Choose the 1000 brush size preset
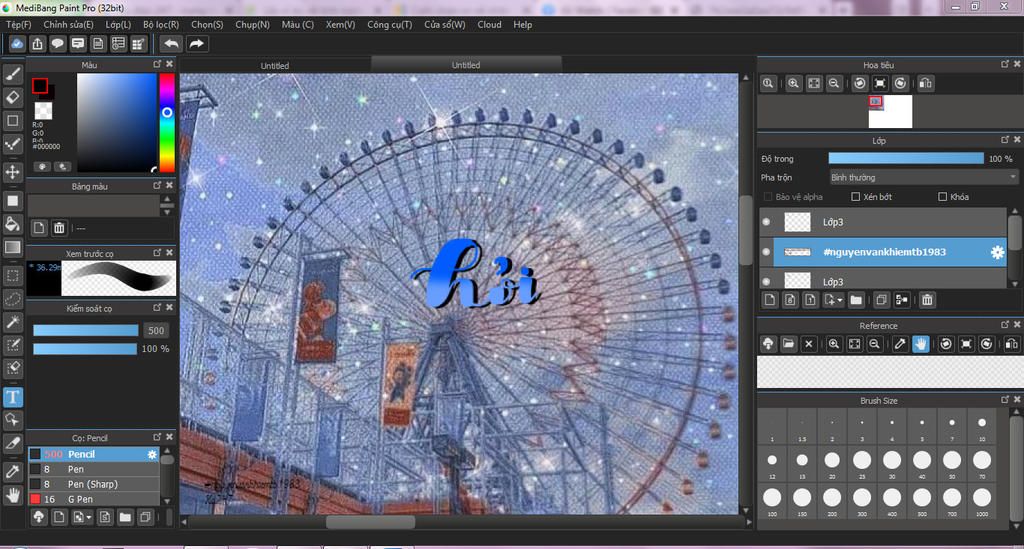This screenshot has width=1024, height=549. pos(982,500)
